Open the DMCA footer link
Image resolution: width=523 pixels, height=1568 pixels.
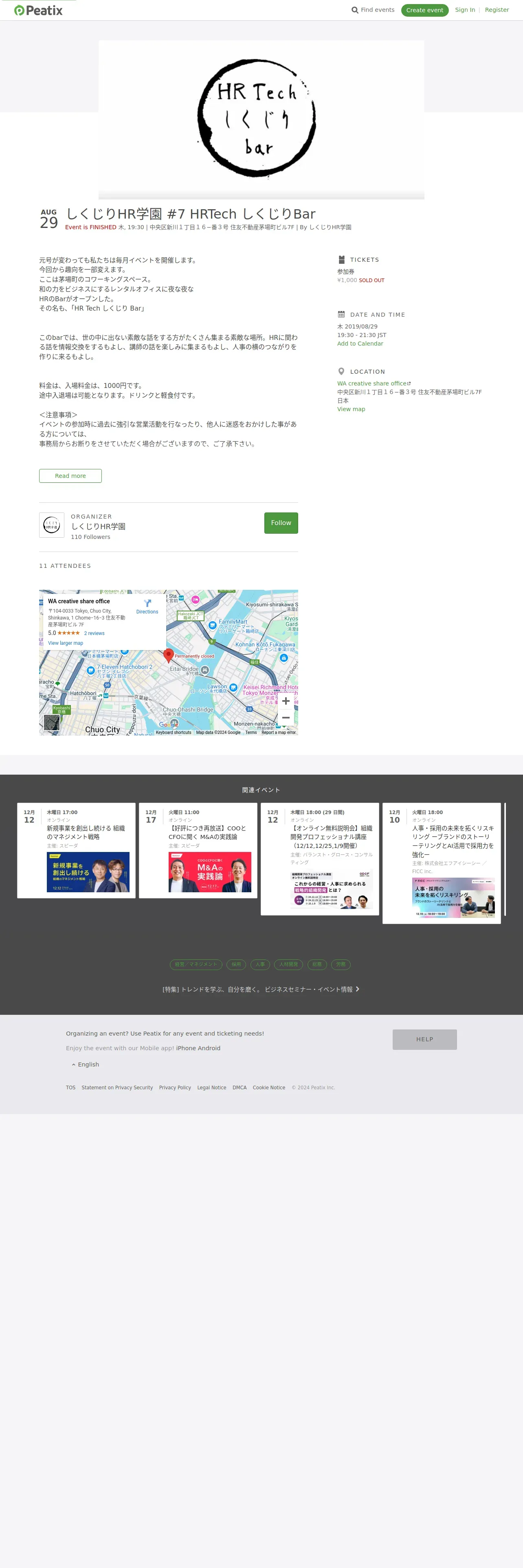(239, 1088)
